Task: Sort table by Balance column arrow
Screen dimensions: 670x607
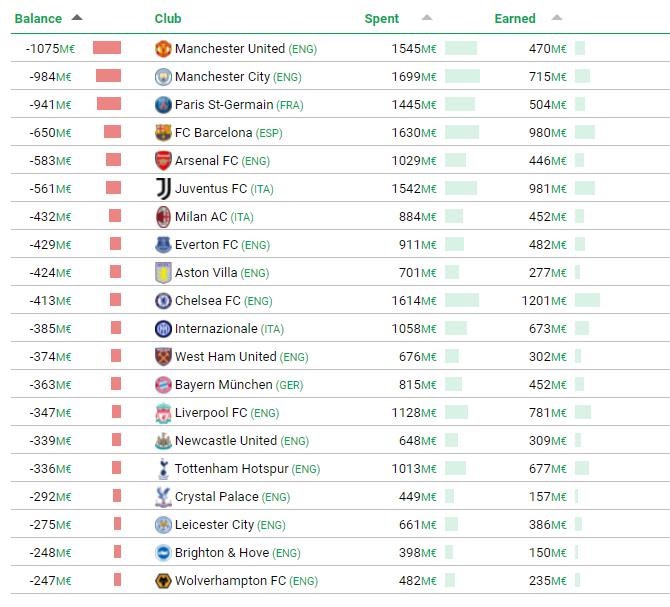Action: 78,18
